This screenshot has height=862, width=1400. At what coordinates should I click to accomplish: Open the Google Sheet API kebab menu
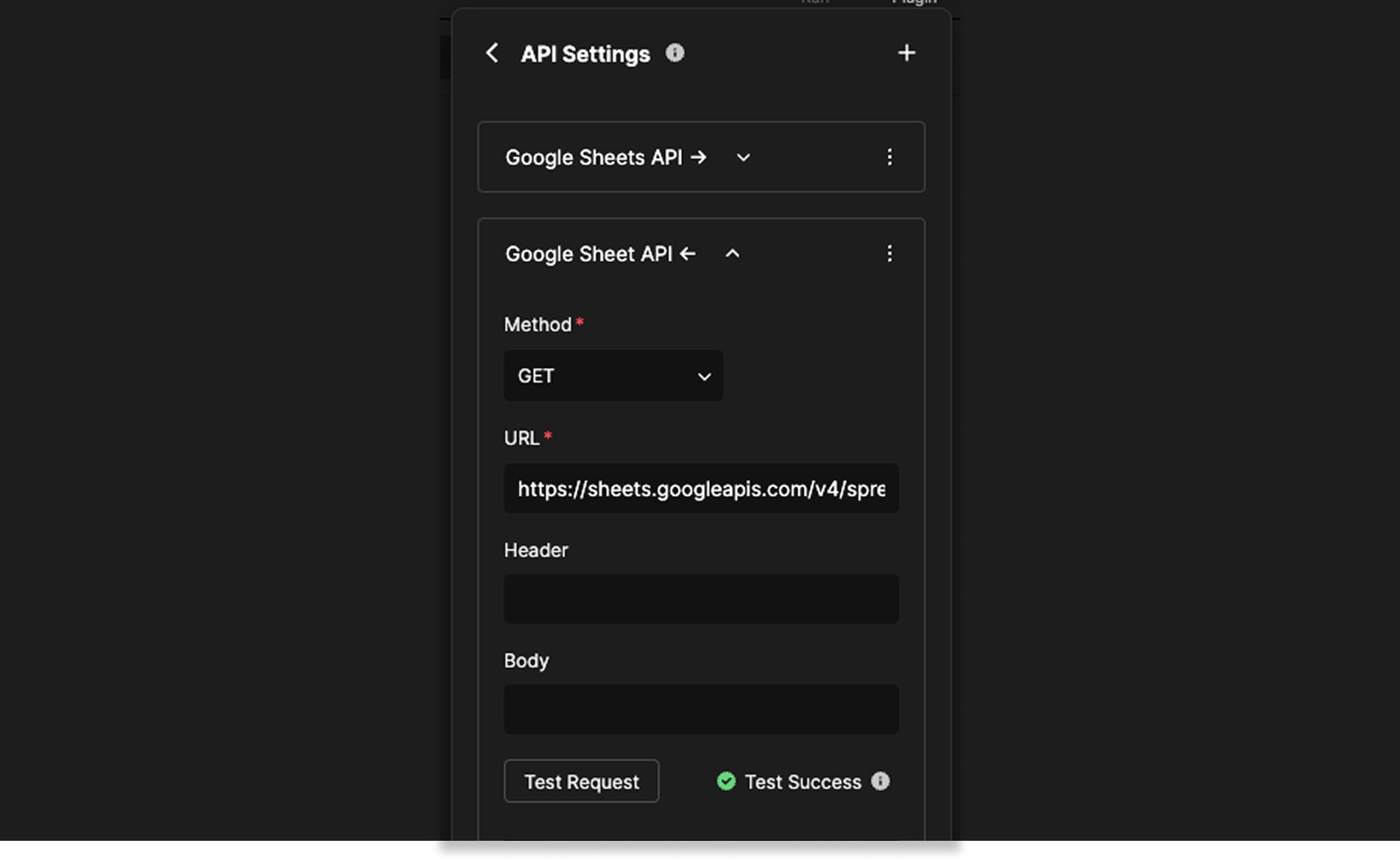pyautogui.click(x=890, y=253)
